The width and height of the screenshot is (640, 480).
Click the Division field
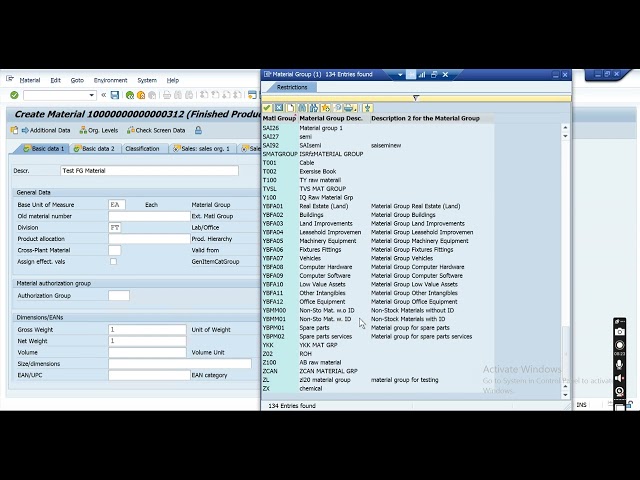click(x=115, y=227)
